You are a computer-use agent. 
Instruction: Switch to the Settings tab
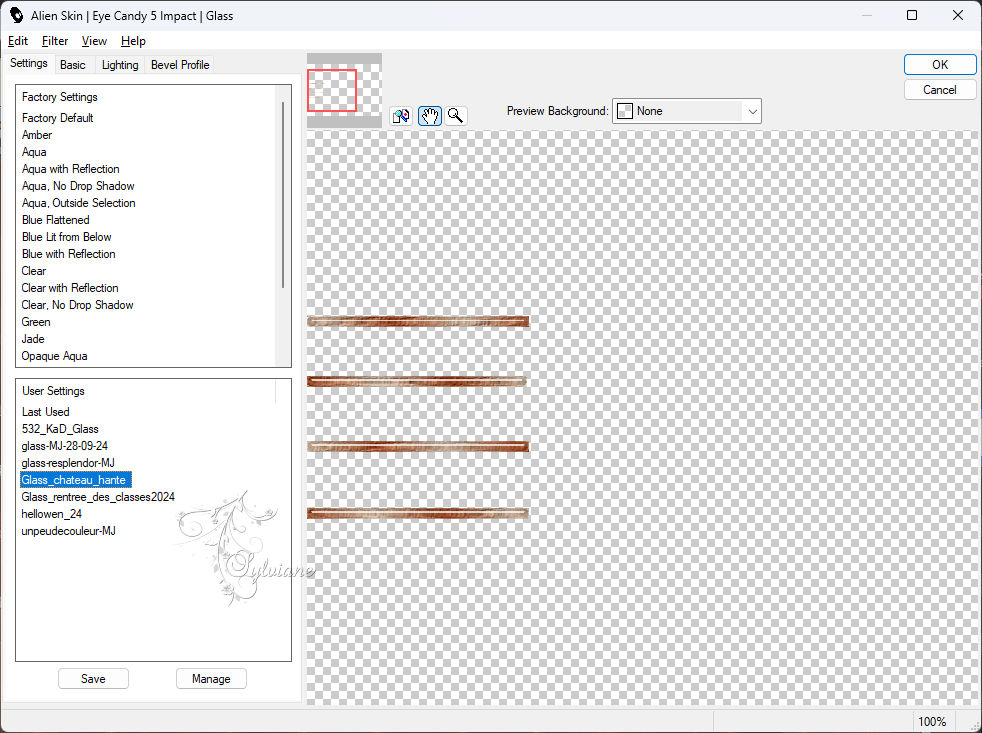coord(29,63)
